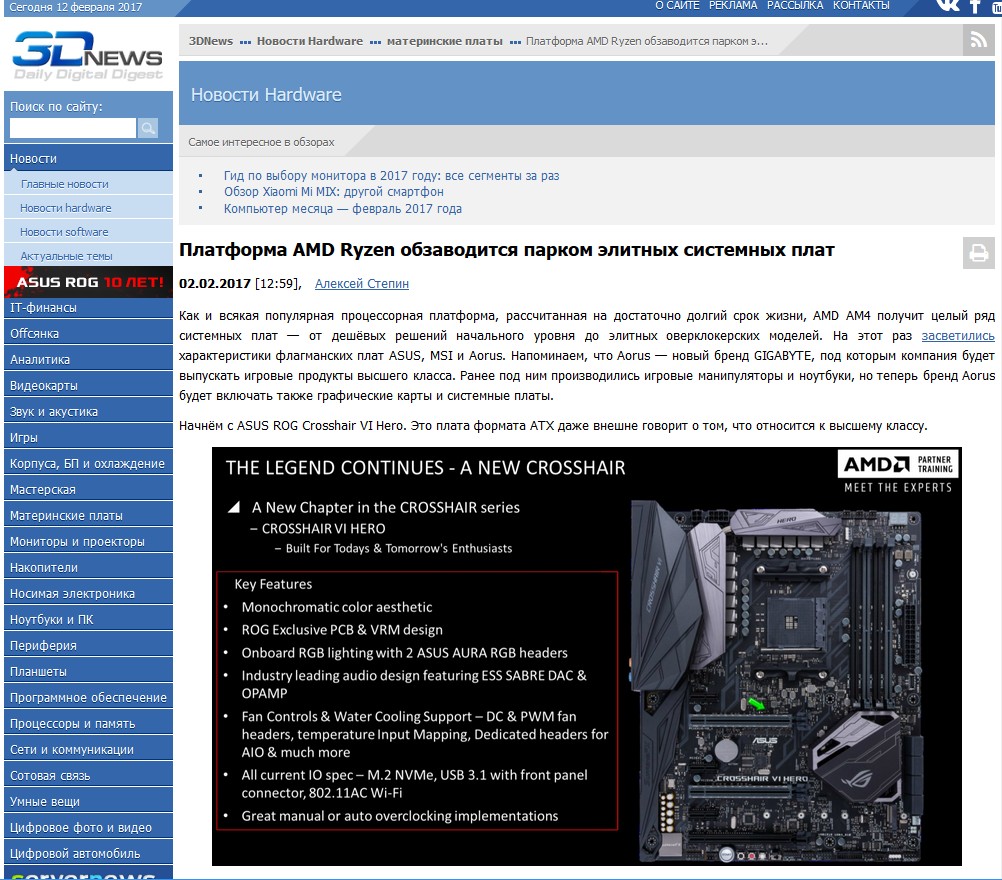This screenshot has height=880, width=1002.
Task: Click author link Алексей Степин
Action: click(x=361, y=284)
